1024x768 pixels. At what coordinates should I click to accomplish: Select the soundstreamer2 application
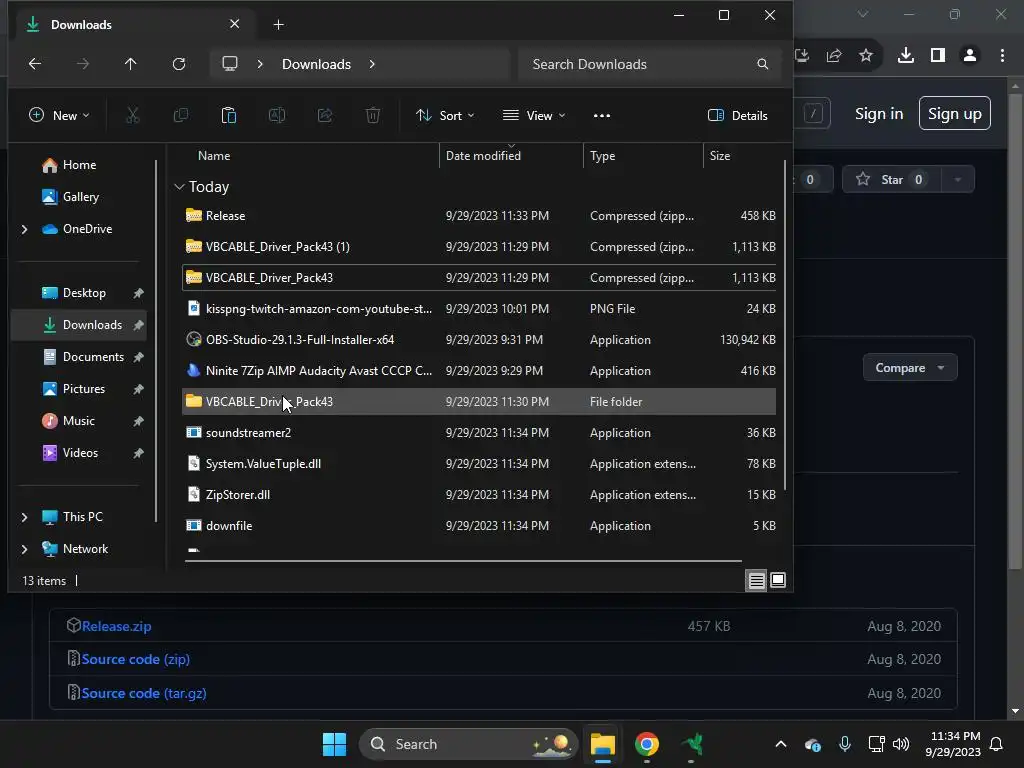tap(479, 432)
